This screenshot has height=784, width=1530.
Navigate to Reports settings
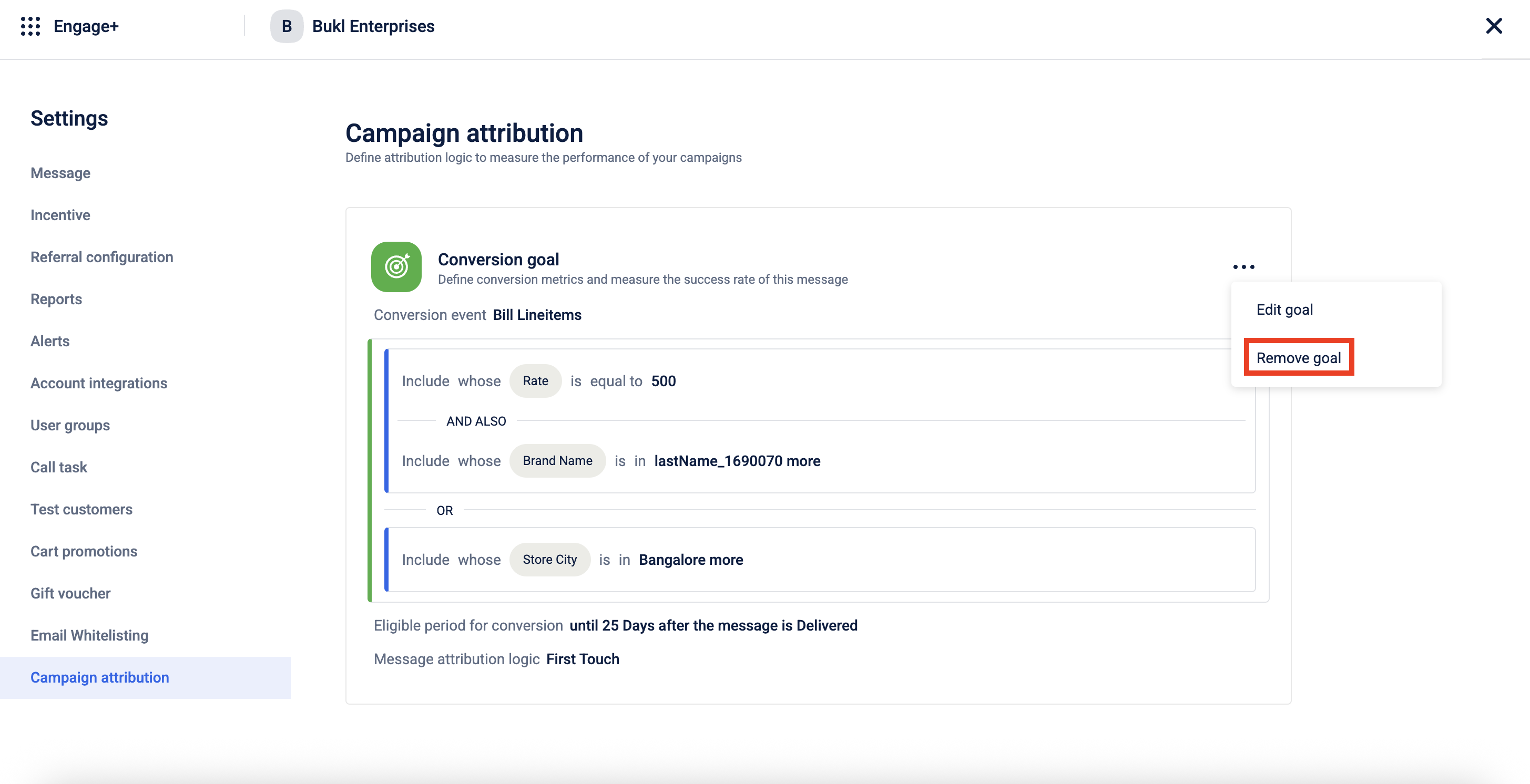[56, 299]
